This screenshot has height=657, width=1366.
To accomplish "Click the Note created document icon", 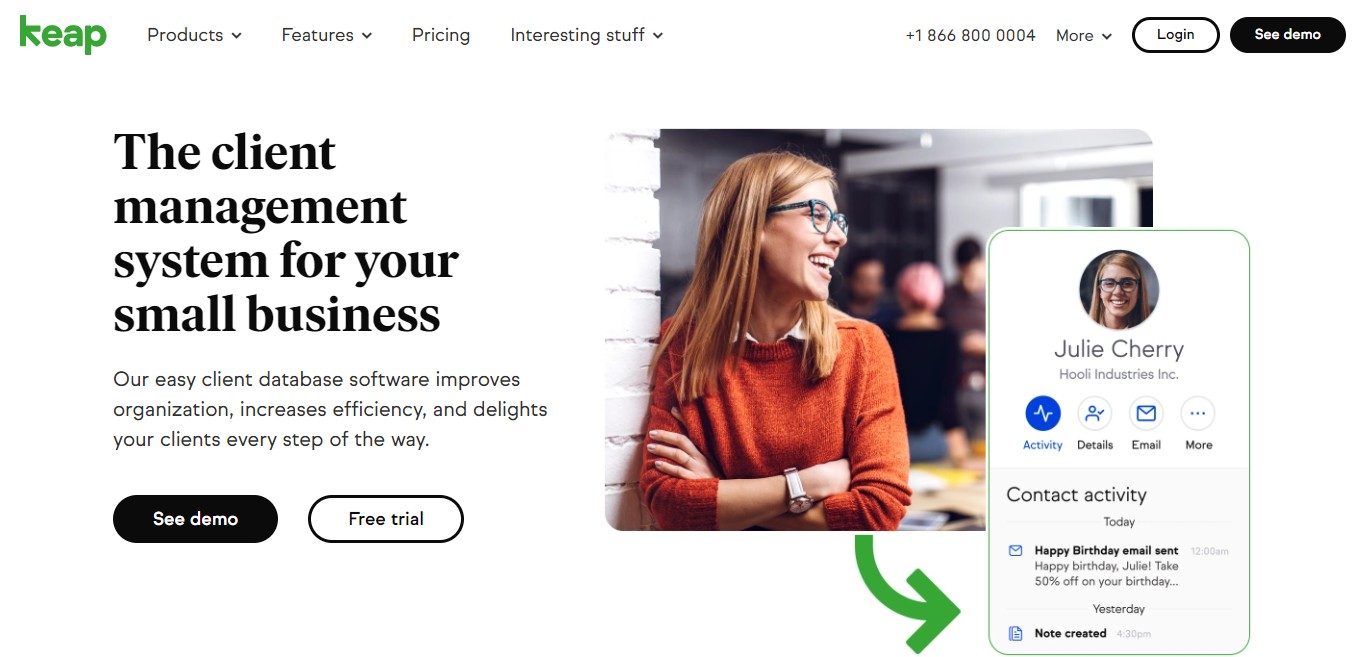I will click(1016, 633).
